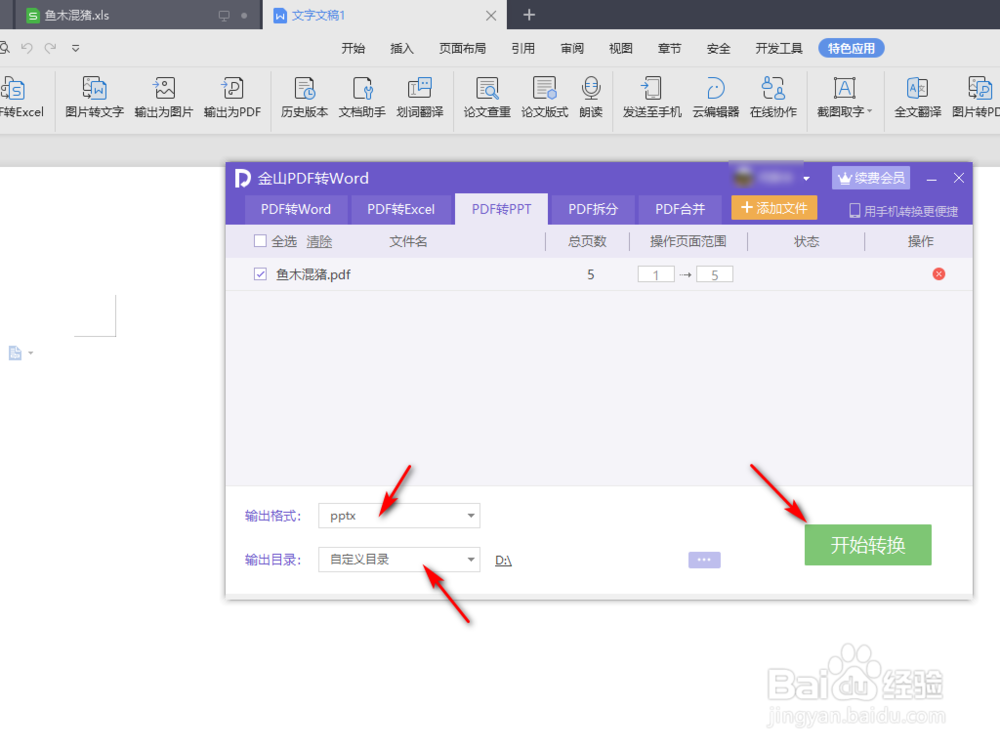Open the 输出格式 pptx dropdown

399,516
